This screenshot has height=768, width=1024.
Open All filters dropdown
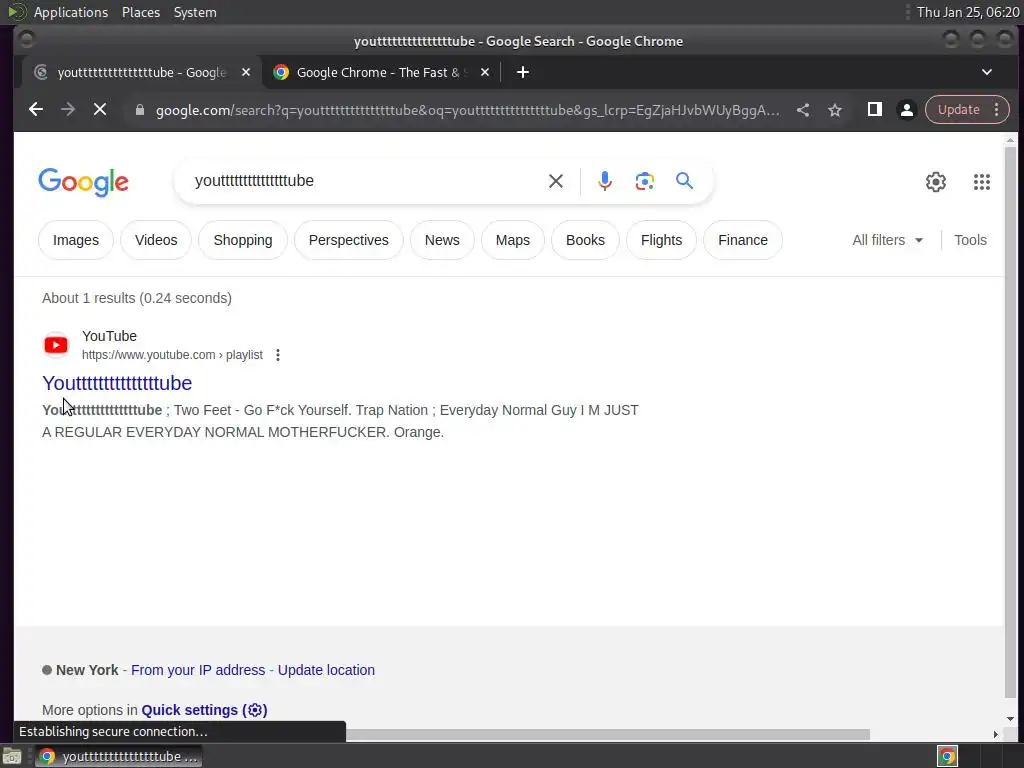pyautogui.click(x=887, y=240)
